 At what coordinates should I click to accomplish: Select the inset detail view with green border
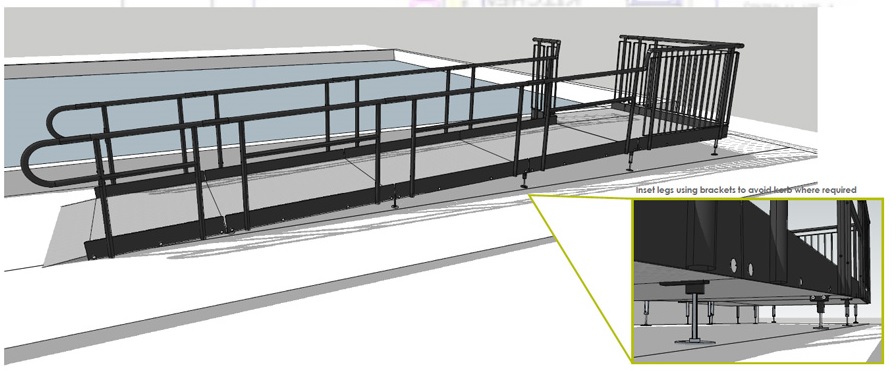point(757,280)
